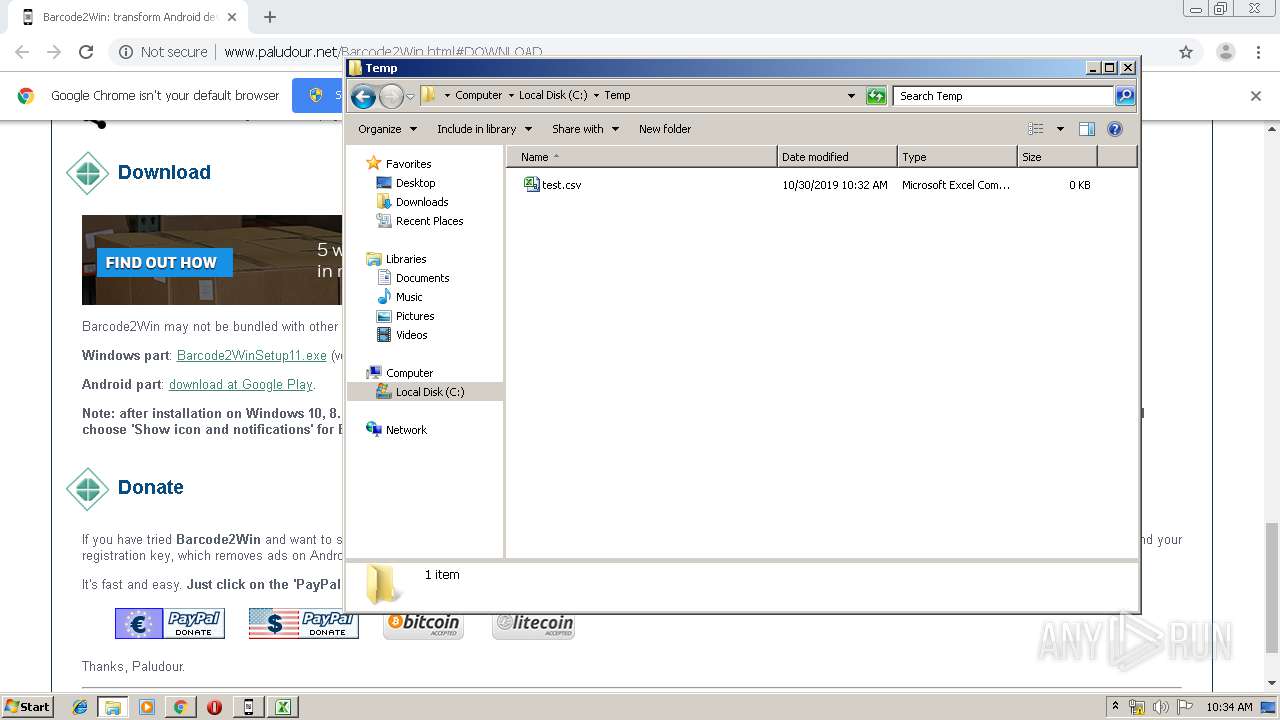Select Desktop in Favorites

pyautogui.click(x=415, y=183)
